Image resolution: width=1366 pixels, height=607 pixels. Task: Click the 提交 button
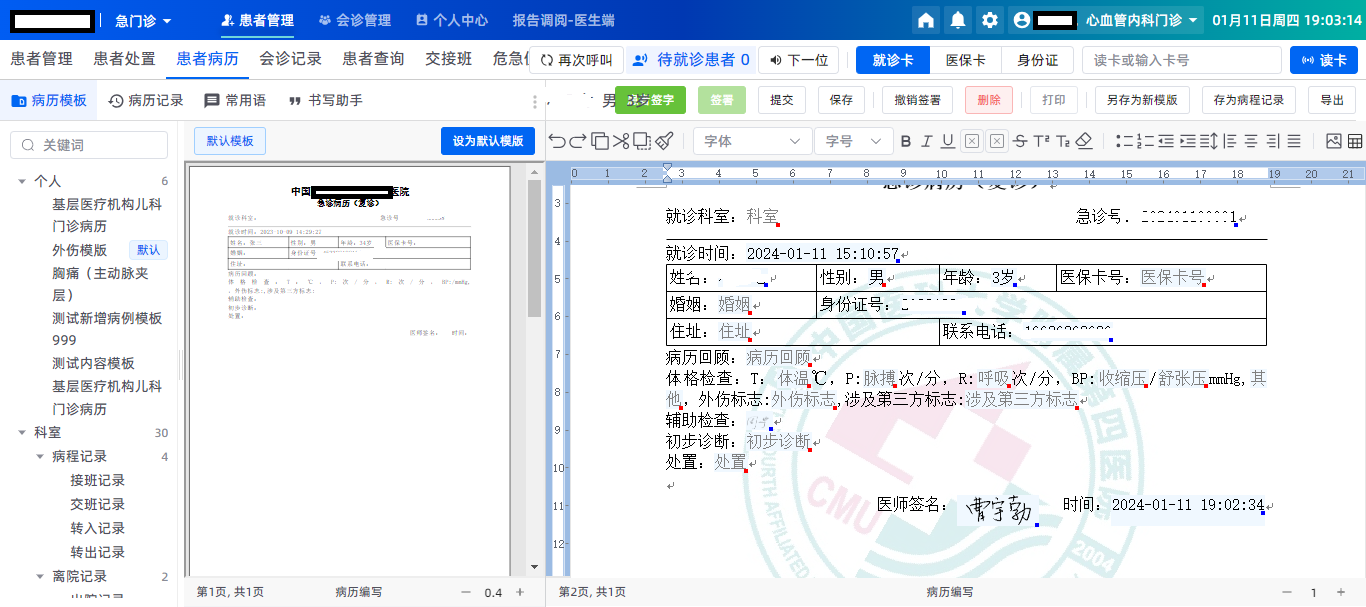pyautogui.click(x=781, y=100)
